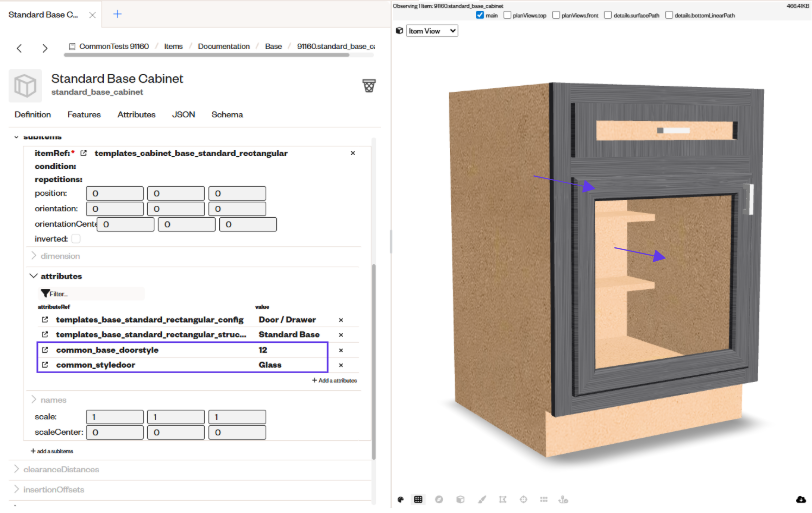Collapse the subitems section
This screenshot has height=513, width=812.
(x=37, y=137)
